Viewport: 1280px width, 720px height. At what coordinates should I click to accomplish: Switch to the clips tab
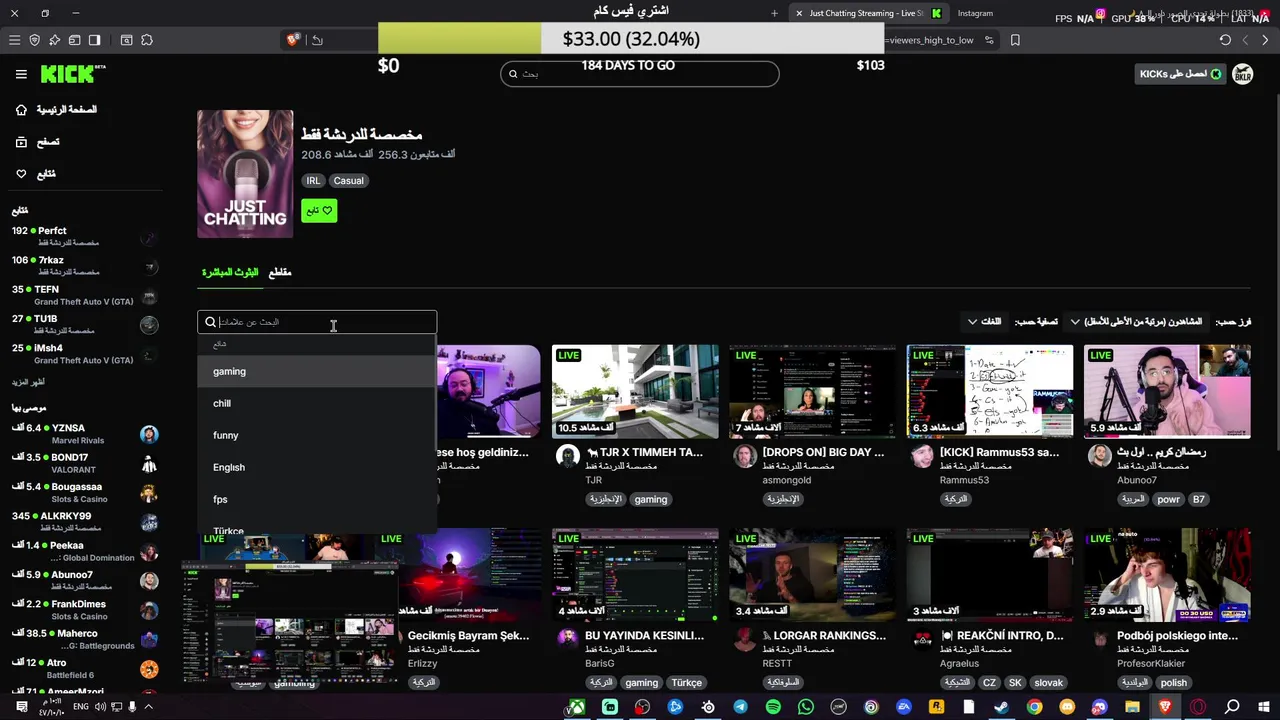(x=280, y=273)
